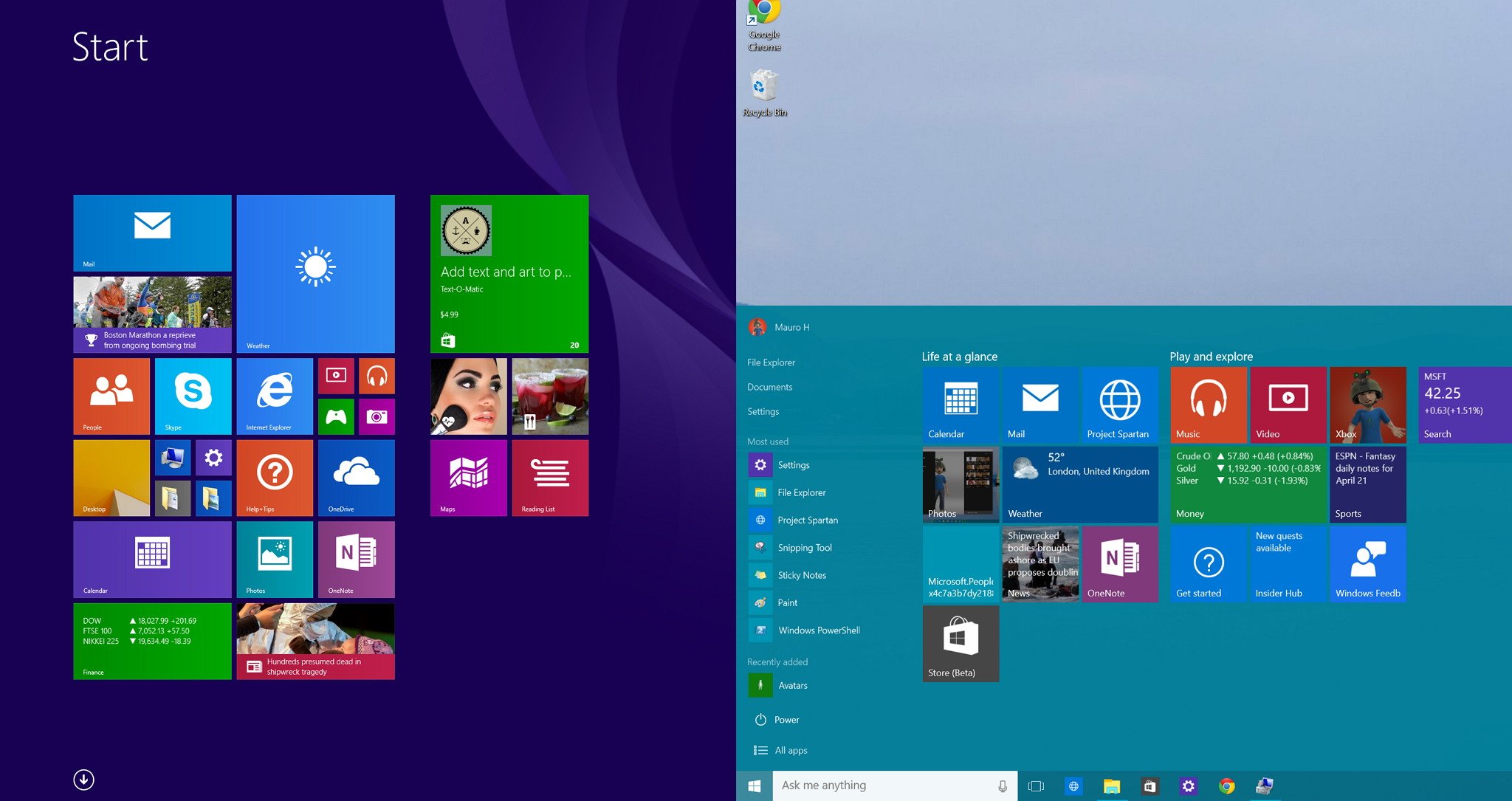
Task: Open the OneDrive tile
Action: tap(356, 478)
